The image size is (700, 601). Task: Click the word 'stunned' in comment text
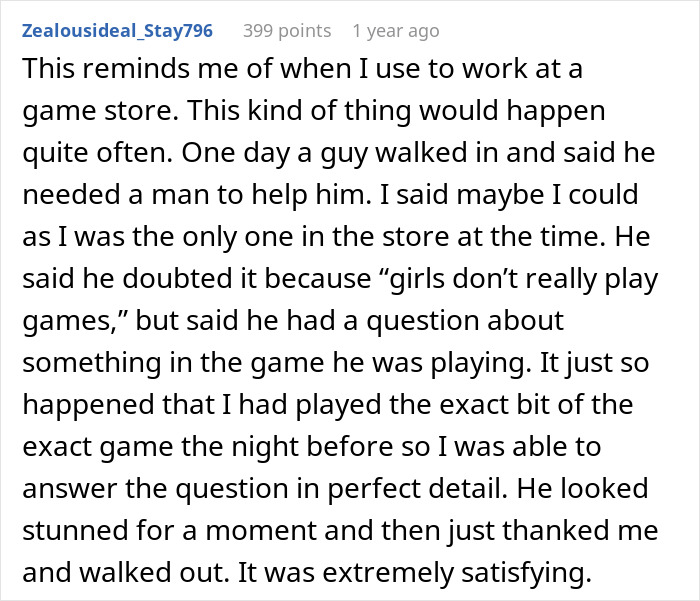tap(75, 530)
